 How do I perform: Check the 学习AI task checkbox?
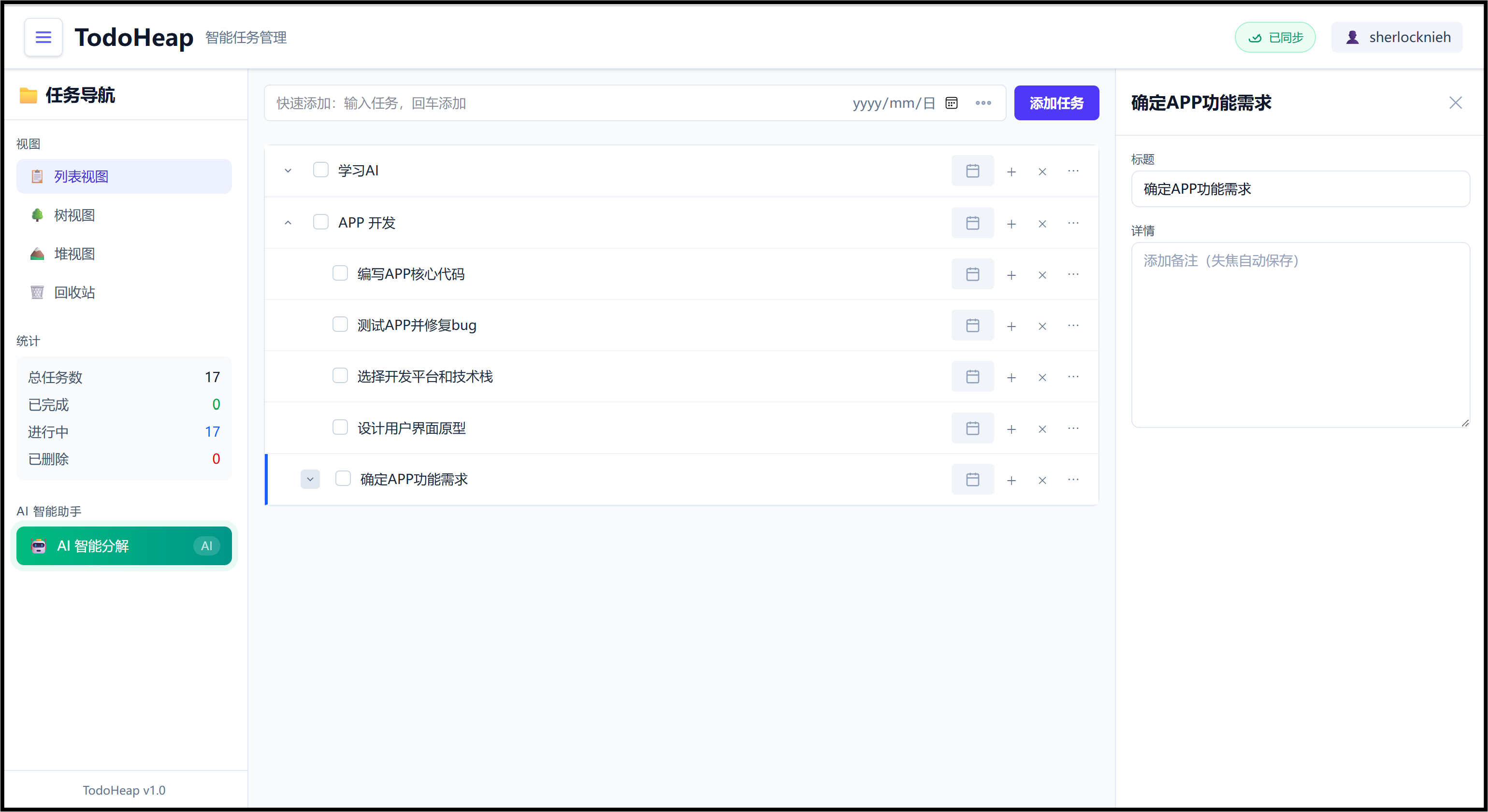(321, 169)
